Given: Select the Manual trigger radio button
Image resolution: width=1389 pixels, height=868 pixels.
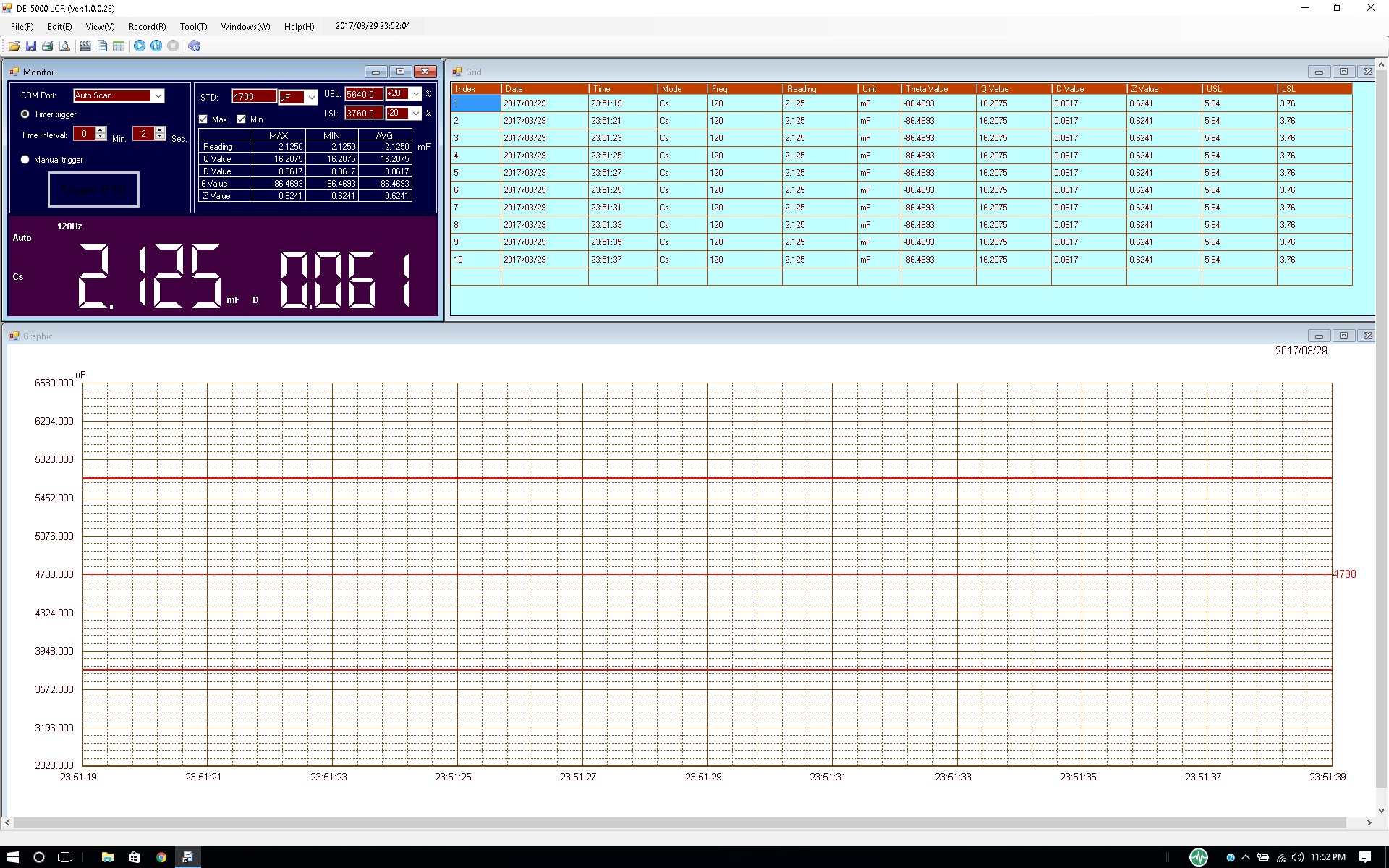Looking at the screenshot, I should click(x=25, y=160).
